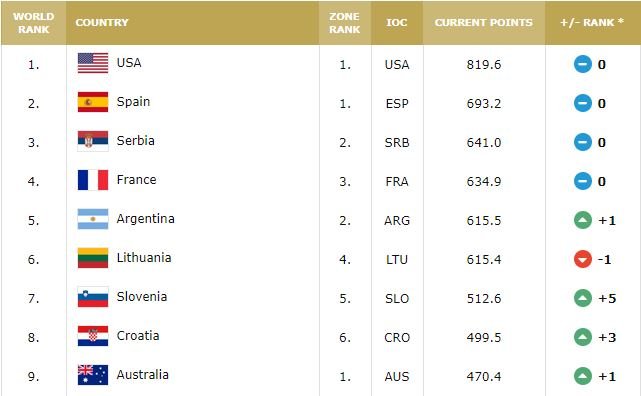Click Lithuania's red down-arrow rank indicator
Screen dimensions: 641x396
583,259
